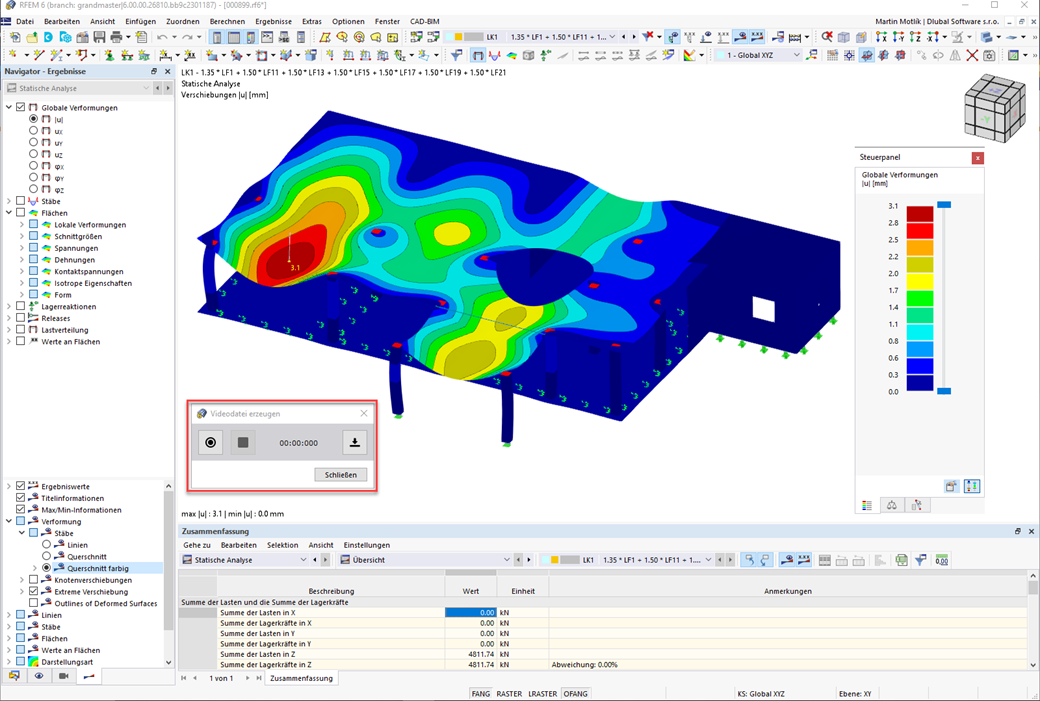The width and height of the screenshot is (1040, 701).
Task: Expand the Spannungen tree node
Action: point(22,248)
